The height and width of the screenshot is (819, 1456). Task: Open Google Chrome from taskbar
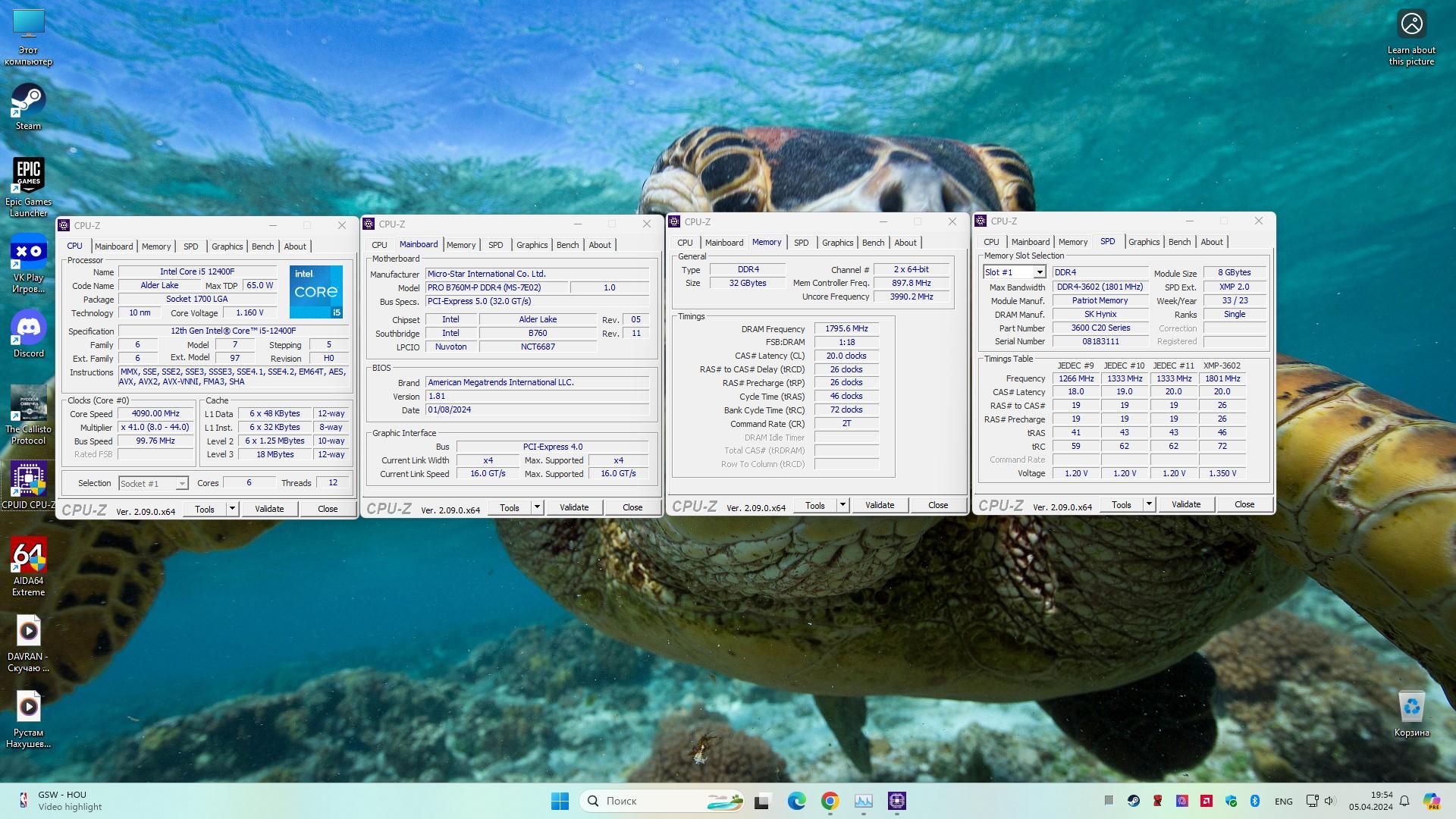pyautogui.click(x=830, y=801)
